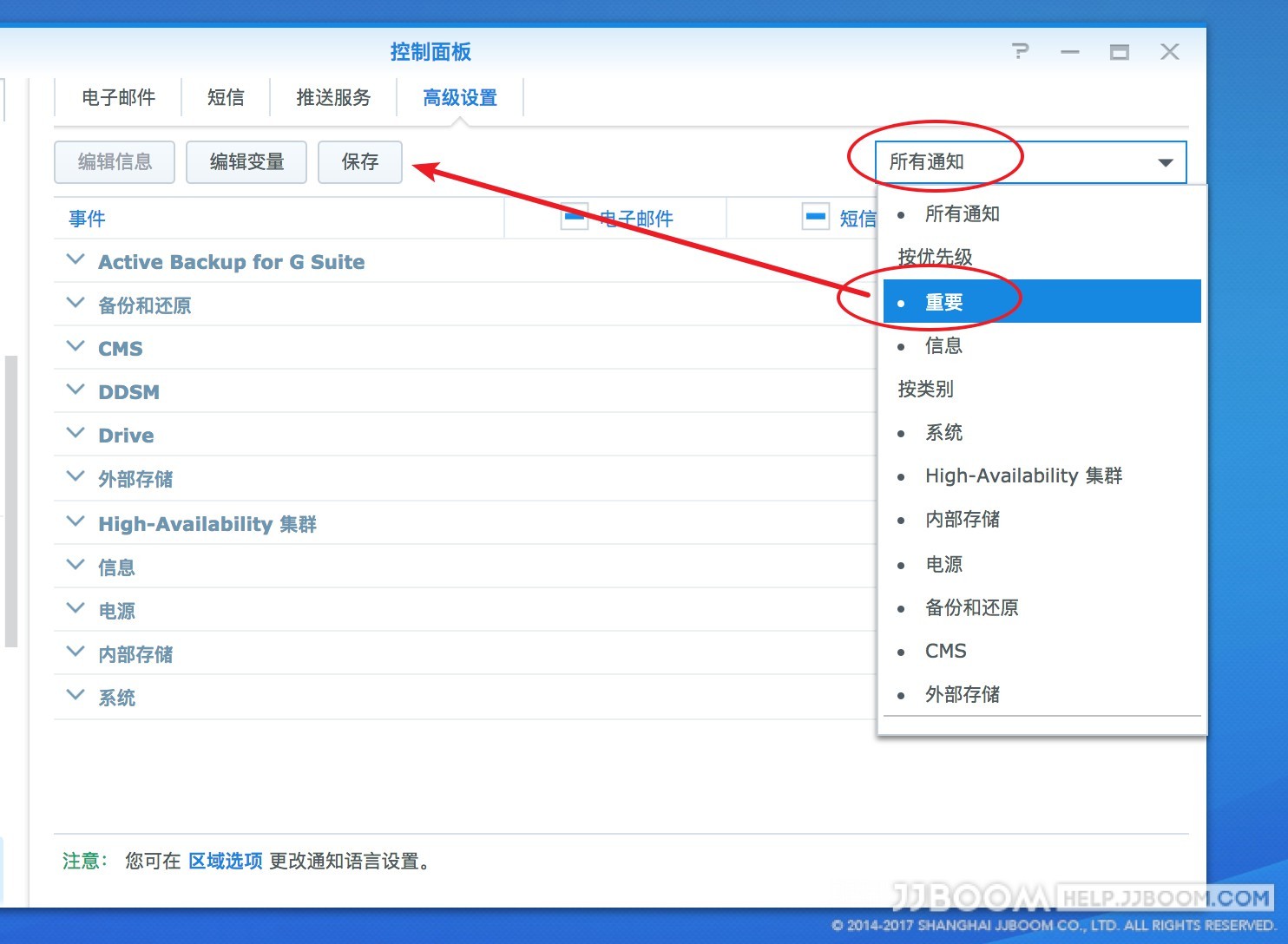This screenshot has height=944, width=1288.
Task: Expand High-Availability 集群 event group
Action: point(76,522)
